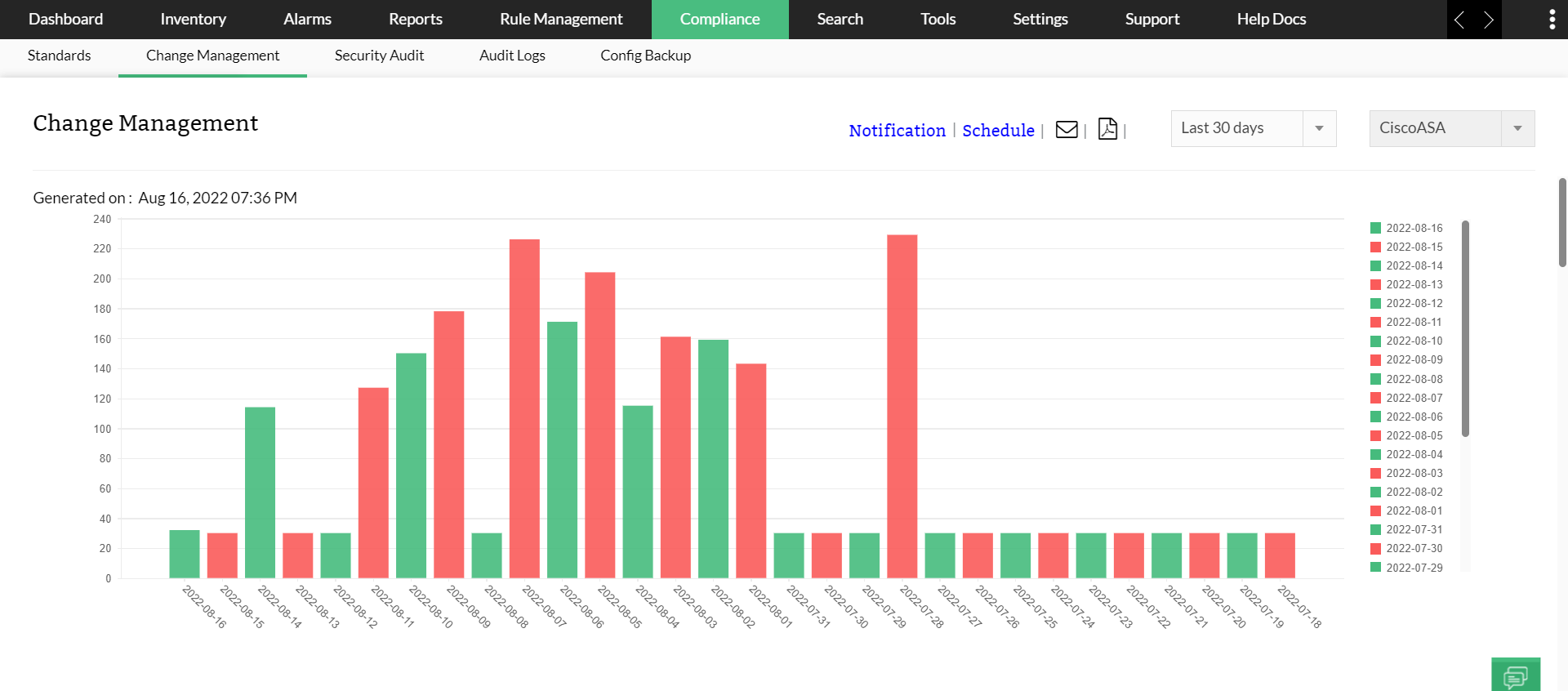The image size is (1568, 691).
Task: Click the email report envelope icon
Action: click(1067, 130)
